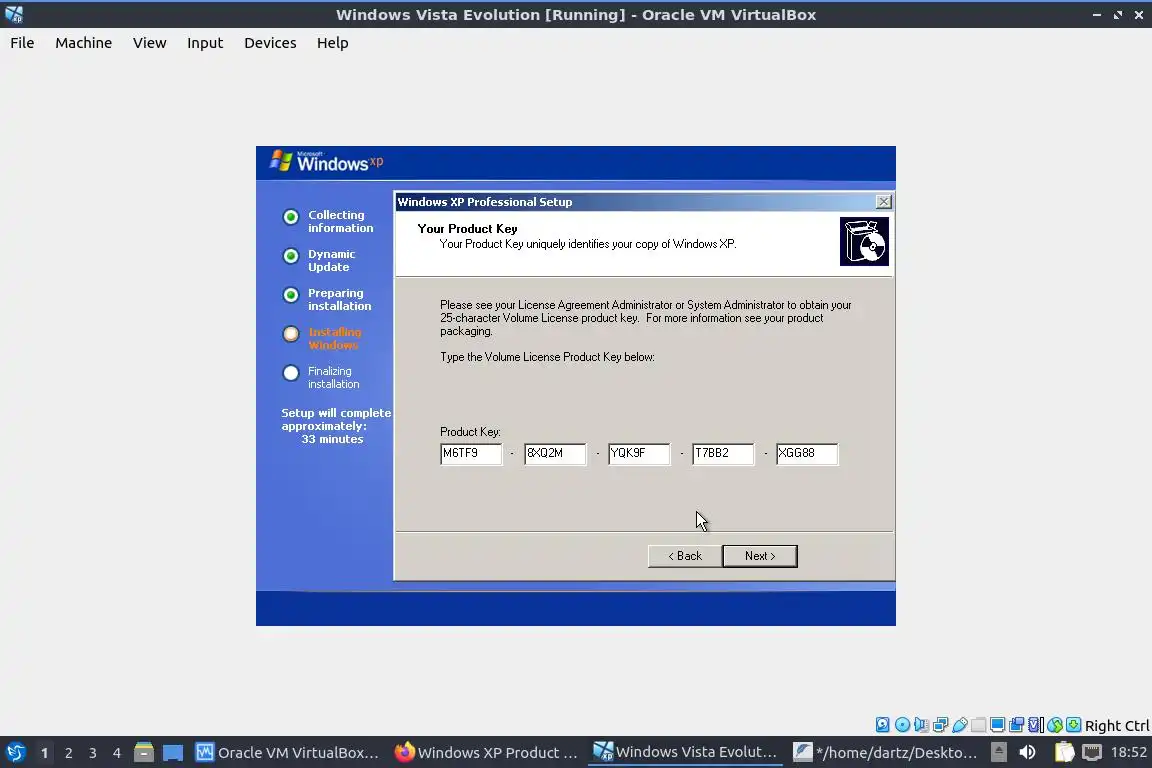Minimize the VirtualBox window

(x=1097, y=14)
